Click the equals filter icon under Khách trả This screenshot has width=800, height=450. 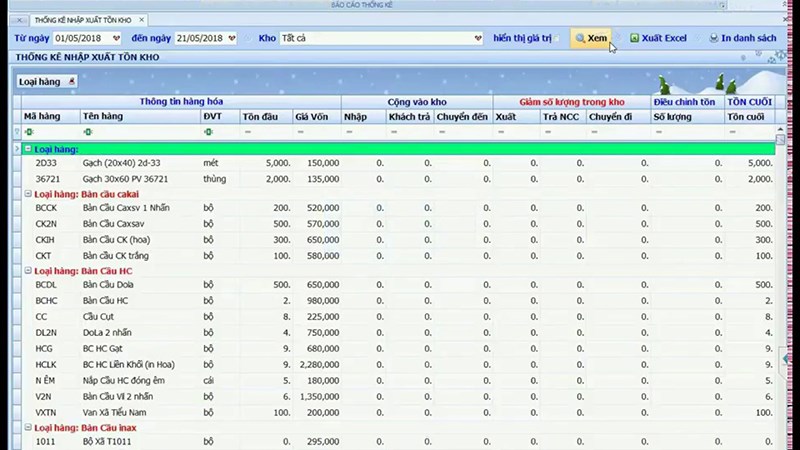pyautogui.click(x=394, y=132)
